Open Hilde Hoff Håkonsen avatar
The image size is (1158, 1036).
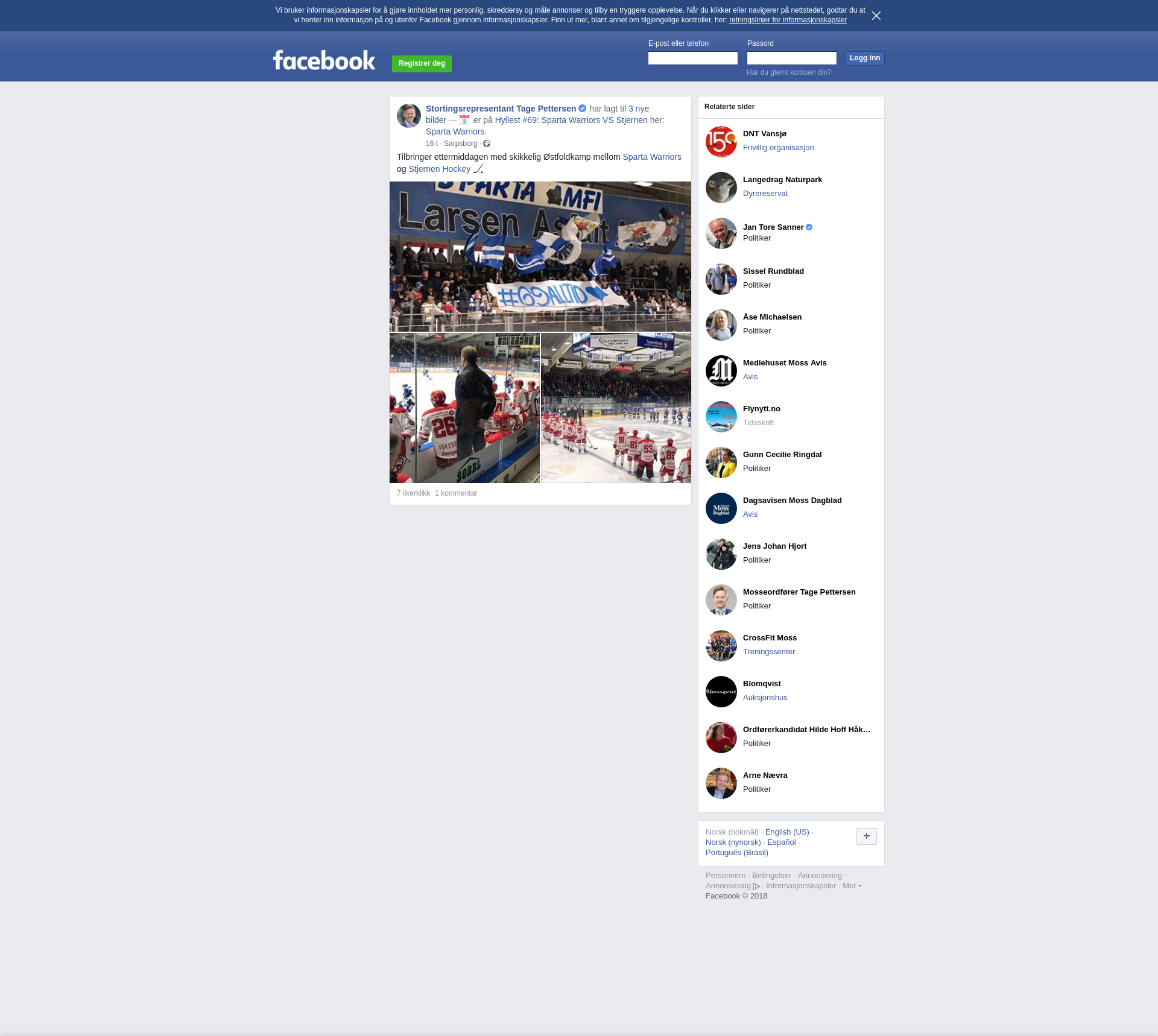721,738
